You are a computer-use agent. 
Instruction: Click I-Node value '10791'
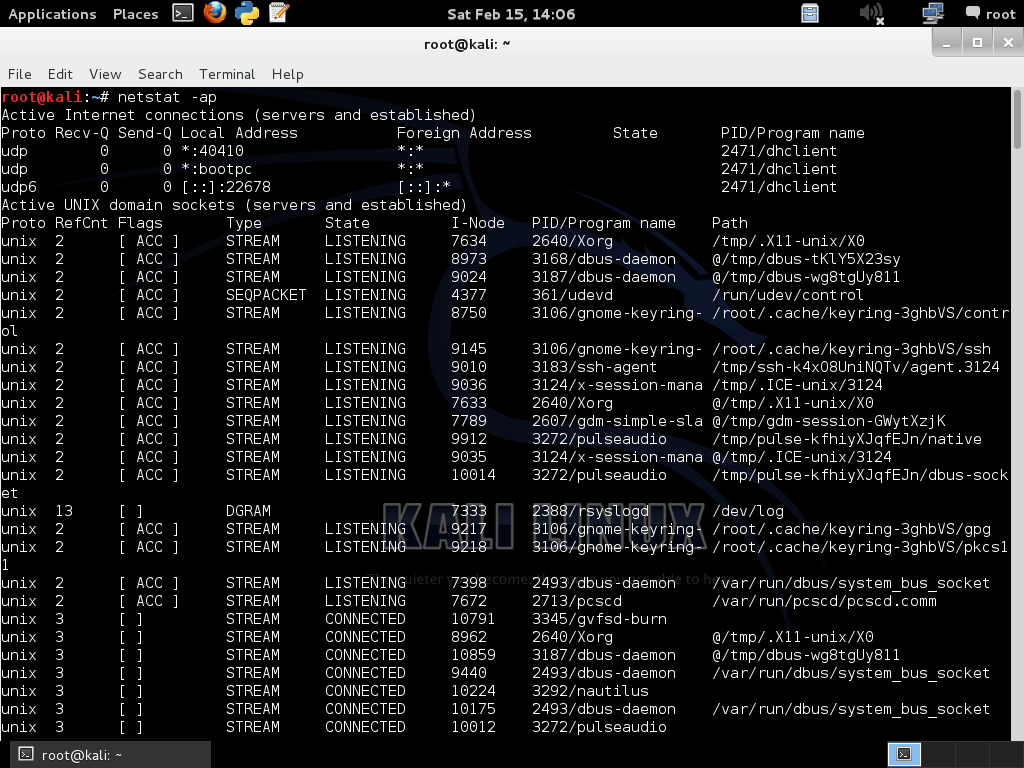coord(473,619)
